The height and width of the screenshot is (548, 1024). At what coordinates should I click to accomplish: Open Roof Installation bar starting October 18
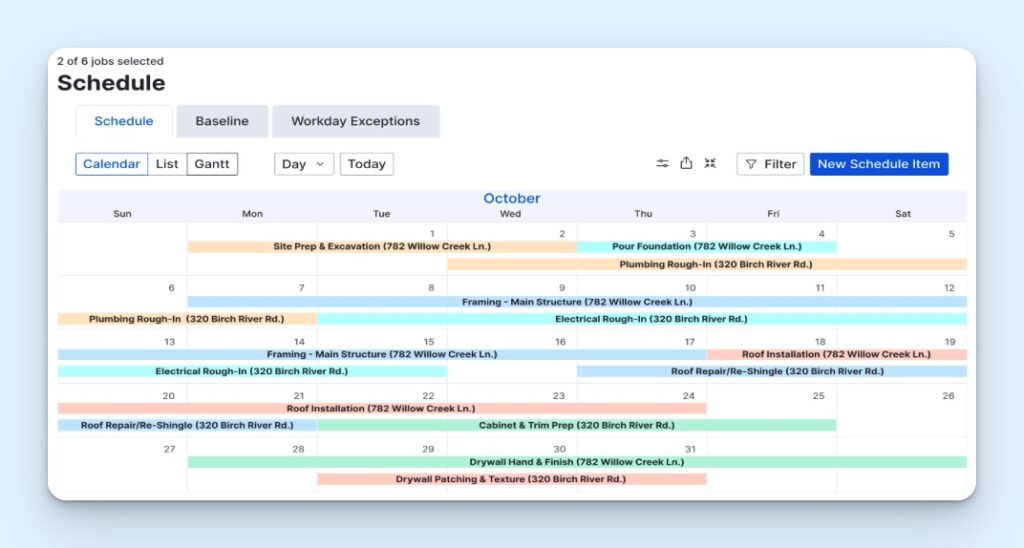(837, 355)
